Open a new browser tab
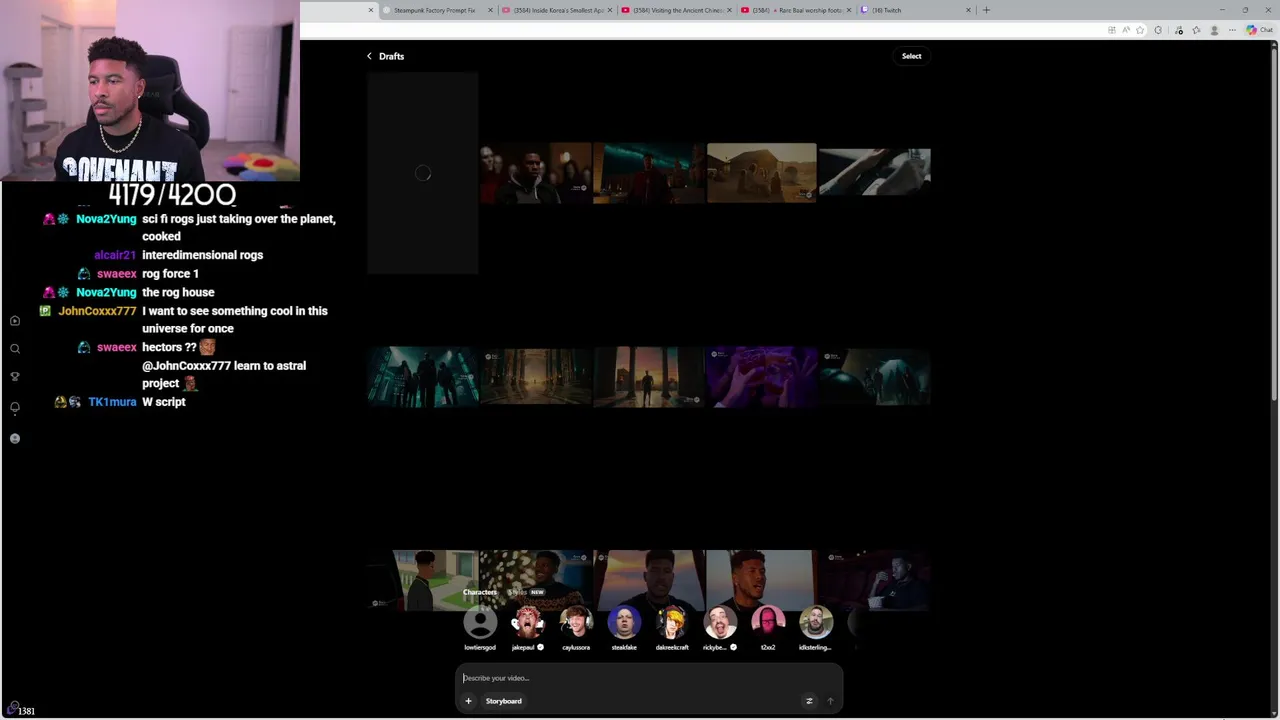This screenshot has width=1280, height=720. tap(986, 10)
